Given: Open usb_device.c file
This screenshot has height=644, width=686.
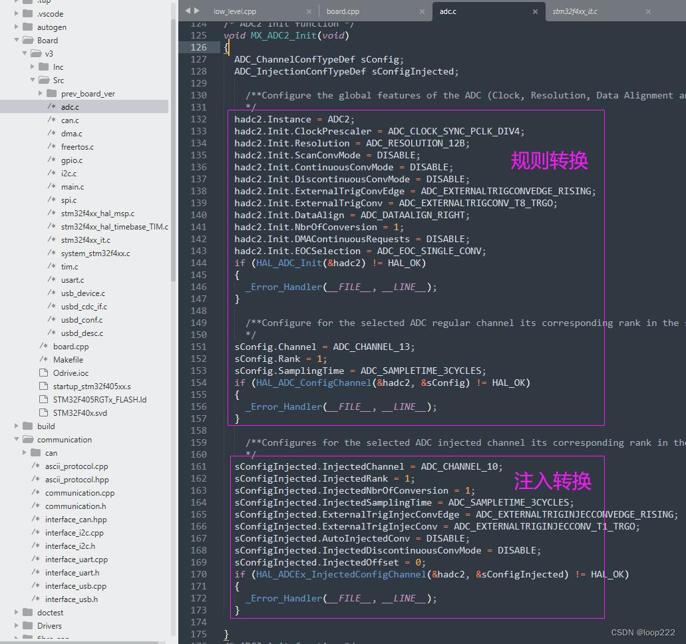Looking at the screenshot, I should point(83,293).
